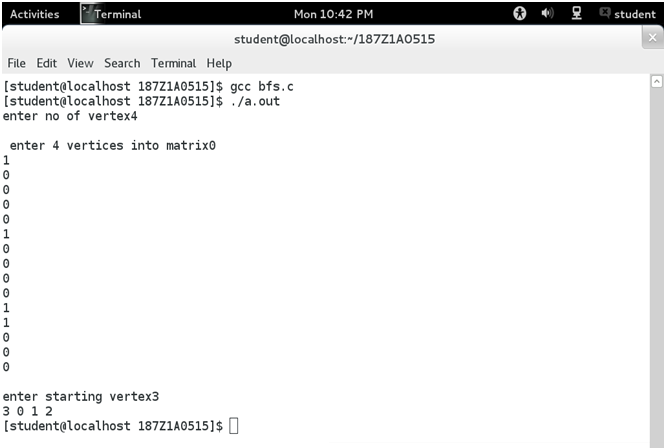Open the Edit menu
Image resolution: width=666 pixels, height=448 pixels.
[x=46, y=63]
